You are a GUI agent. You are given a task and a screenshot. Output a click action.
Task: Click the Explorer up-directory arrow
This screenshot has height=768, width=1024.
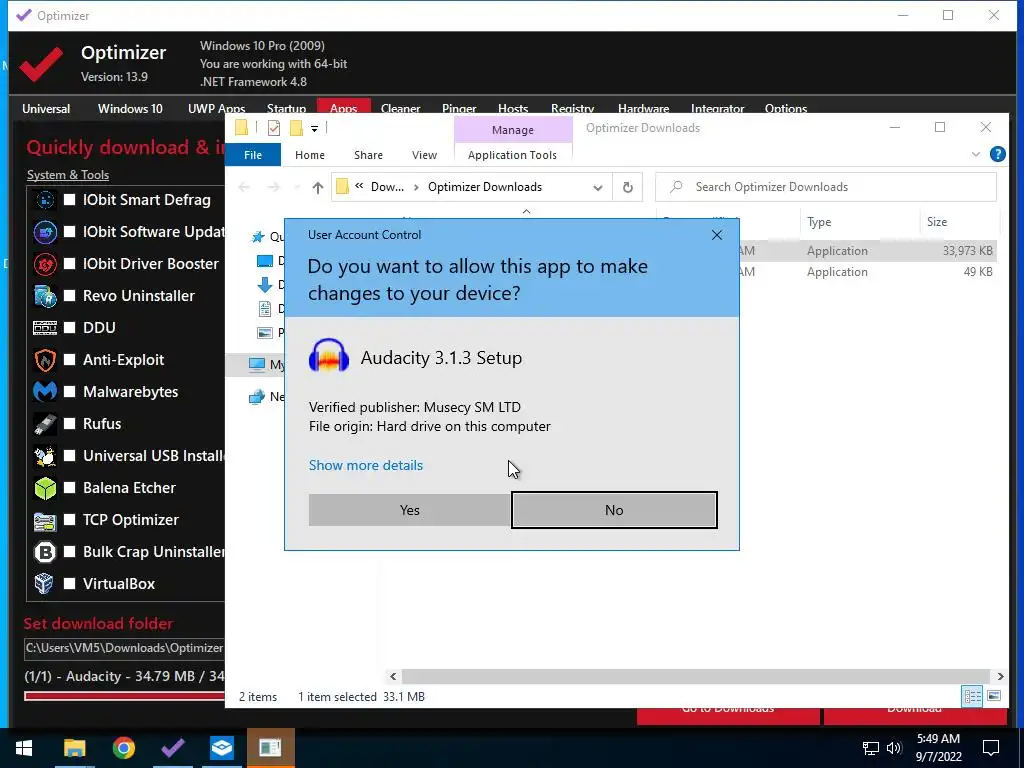(317, 187)
